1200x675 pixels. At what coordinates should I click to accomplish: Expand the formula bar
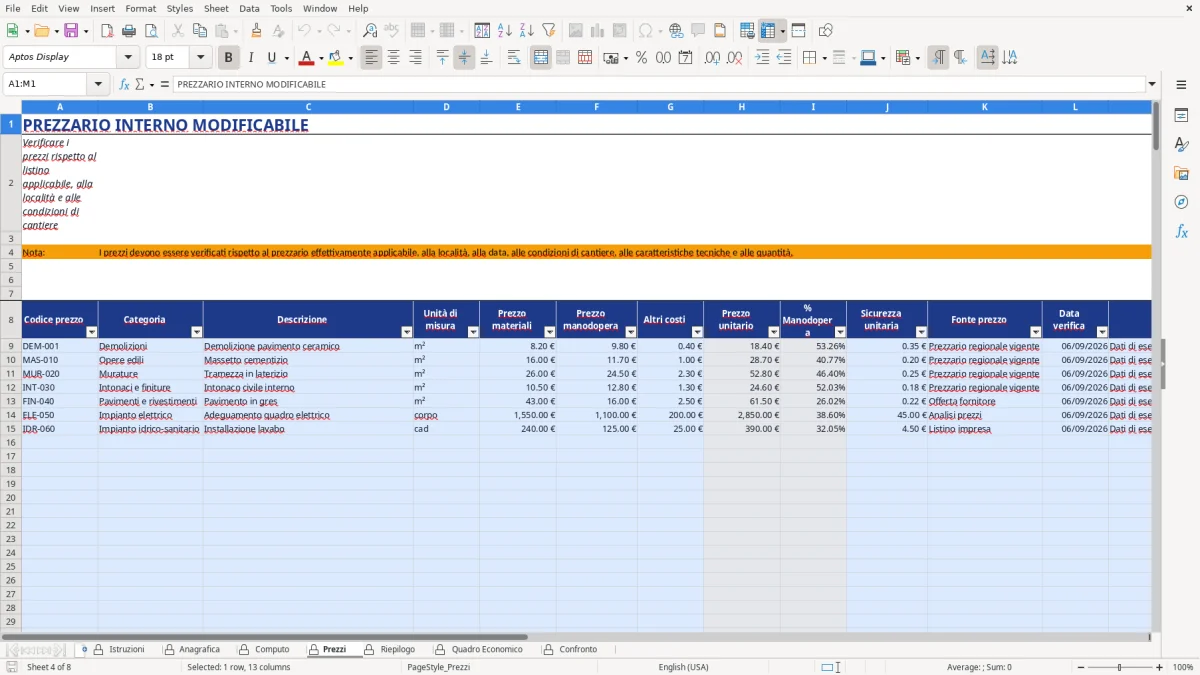[x=1152, y=84]
